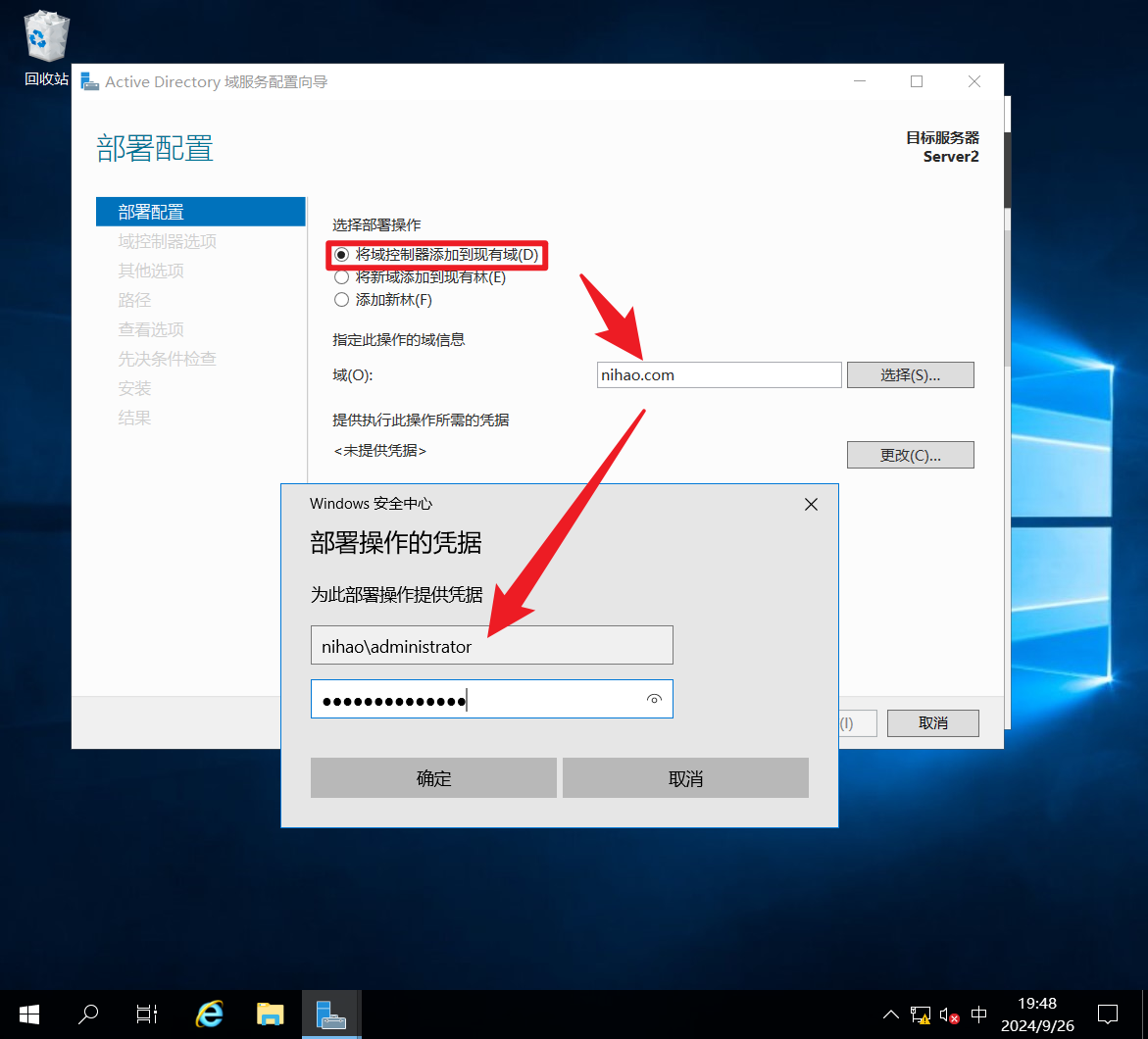Screen dimensions: 1148x1039
Task: Open the Recycle Bin desktop icon
Action: pyautogui.click(x=46, y=48)
